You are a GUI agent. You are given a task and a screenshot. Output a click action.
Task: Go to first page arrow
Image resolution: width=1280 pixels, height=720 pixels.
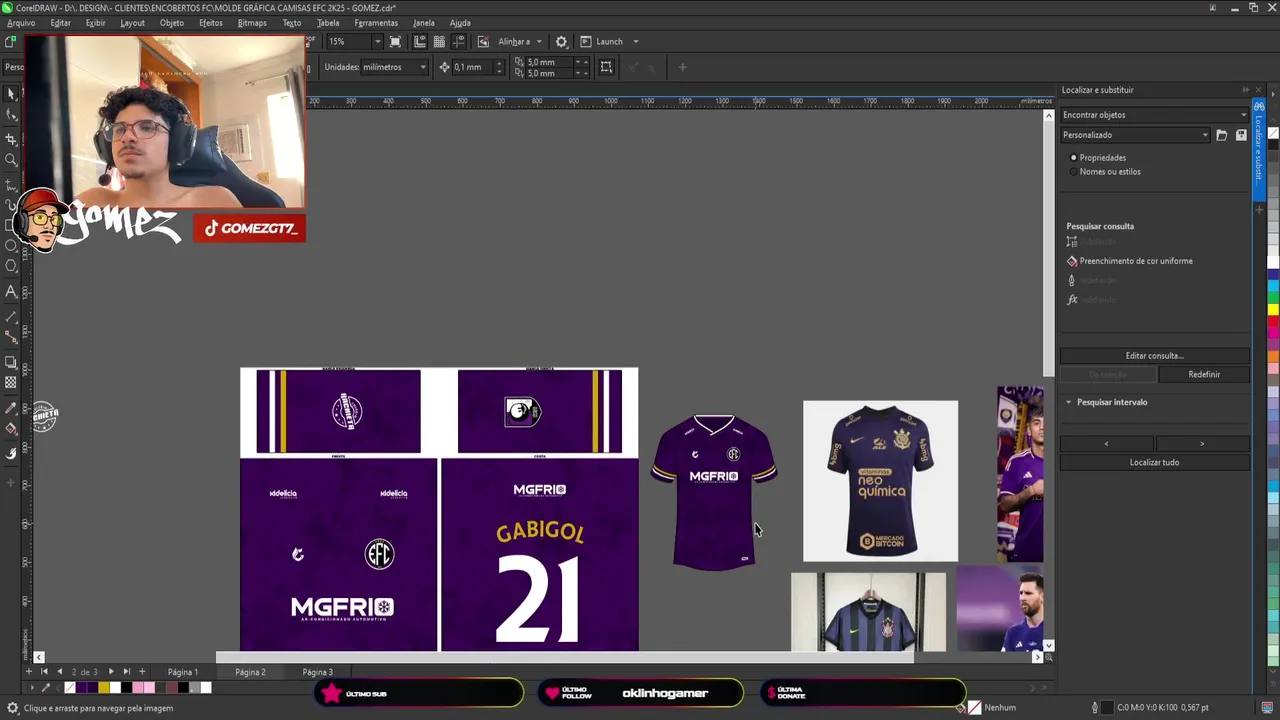pyautogui.click(x=44, y=672)
